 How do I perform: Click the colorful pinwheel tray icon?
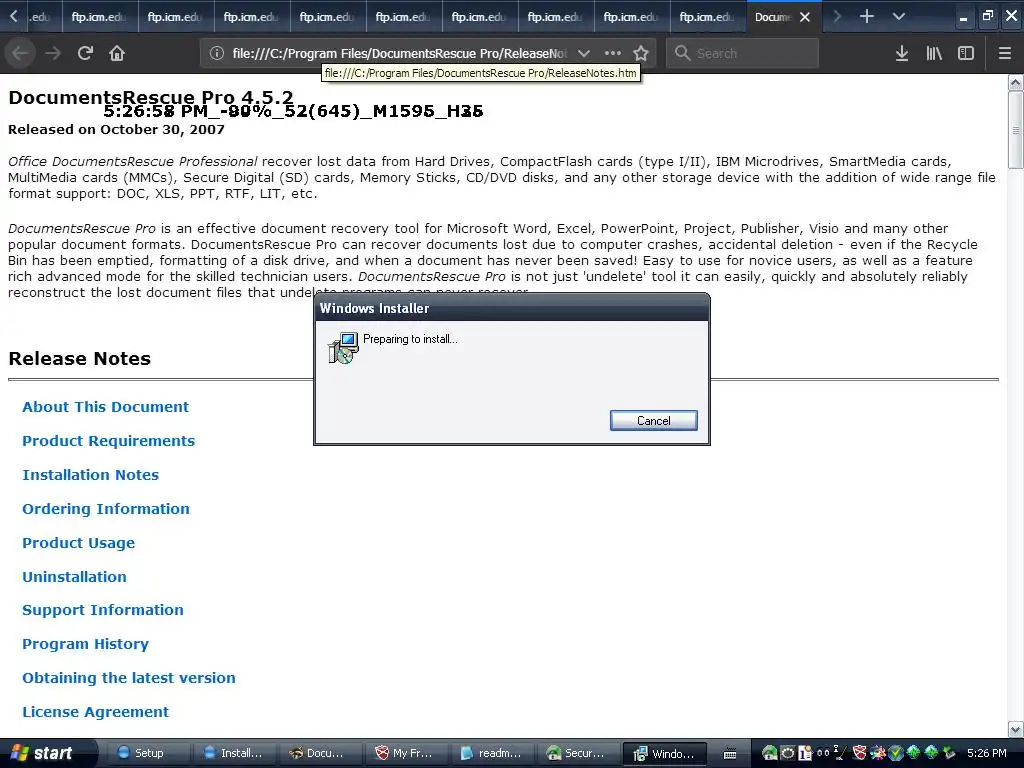click(x=877, y=753)
